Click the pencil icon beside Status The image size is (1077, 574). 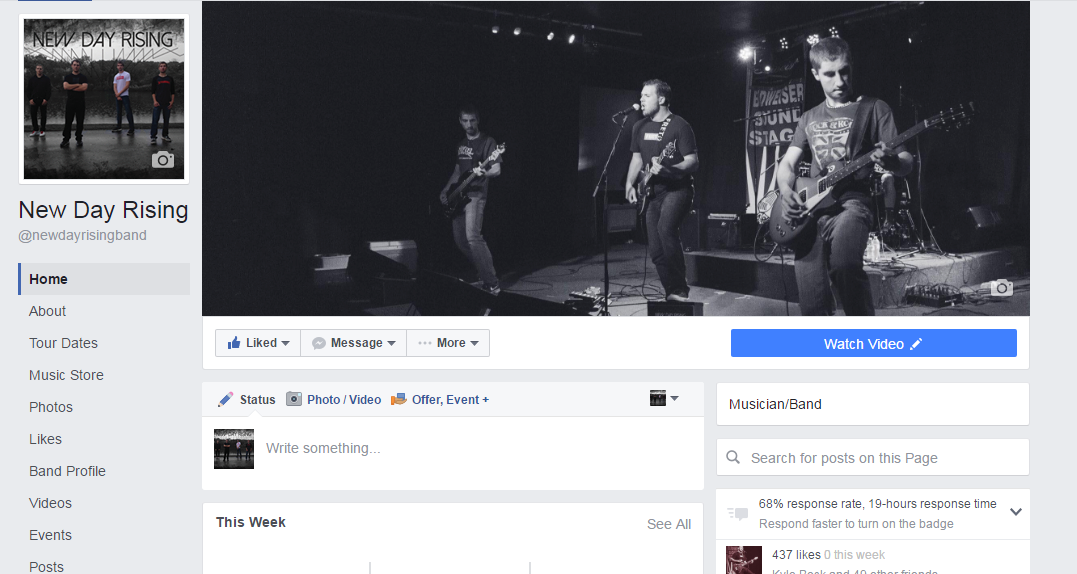[x=225, y=400]
